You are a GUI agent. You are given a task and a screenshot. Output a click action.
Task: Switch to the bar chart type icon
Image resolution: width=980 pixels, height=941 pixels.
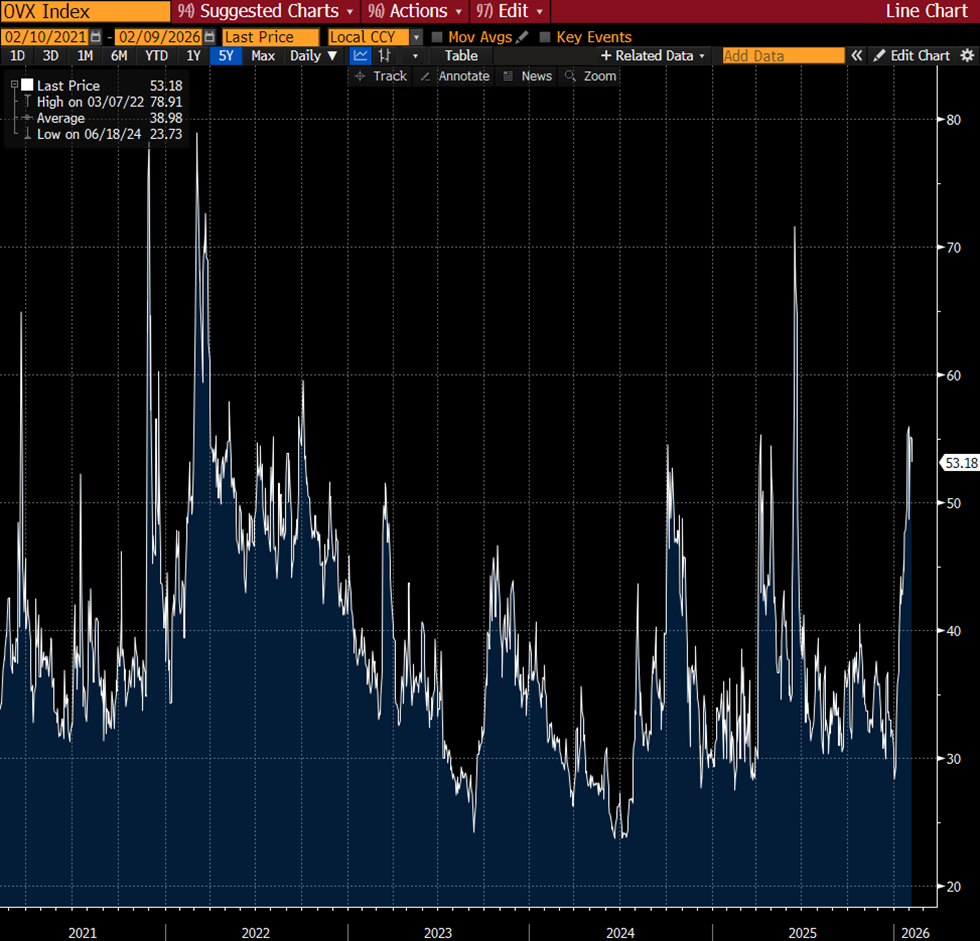pyautogui.click(x=384, y=56)
